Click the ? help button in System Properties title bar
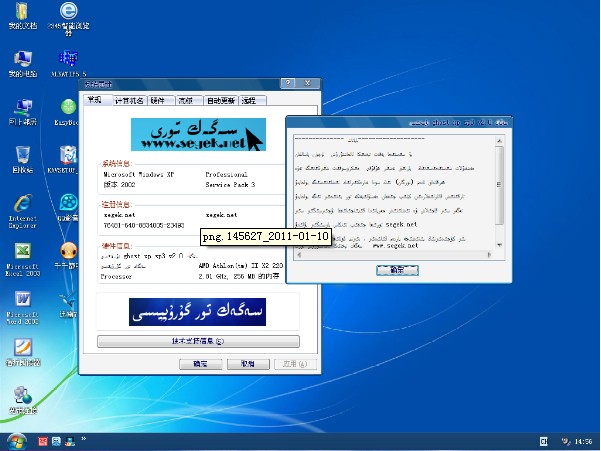The height and width of the screenshot is (451, 601). point(288,83)
